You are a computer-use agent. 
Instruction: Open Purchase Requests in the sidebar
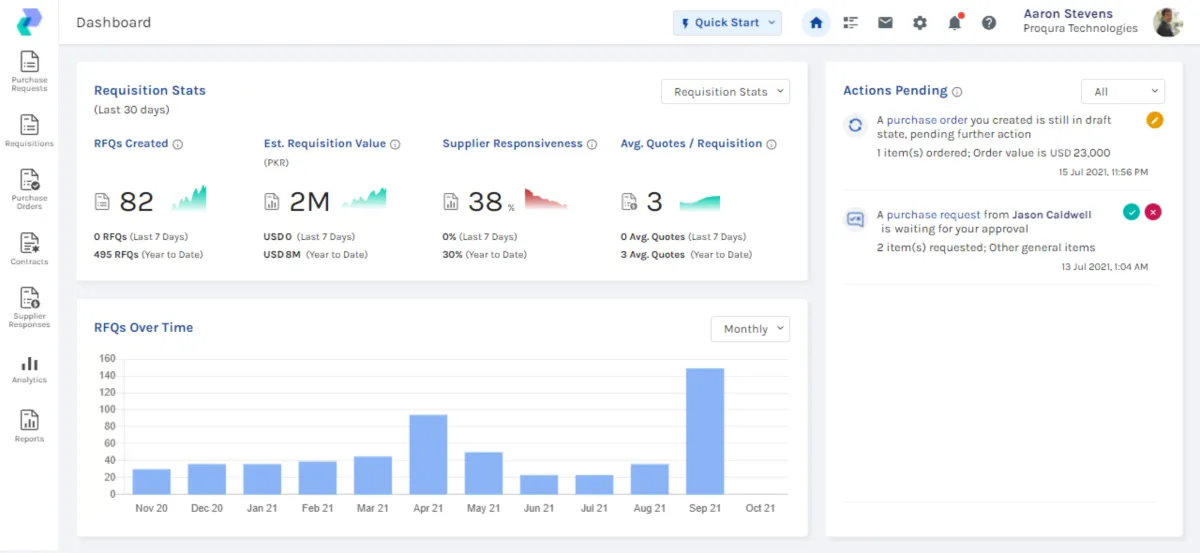[x=29, y=70]
